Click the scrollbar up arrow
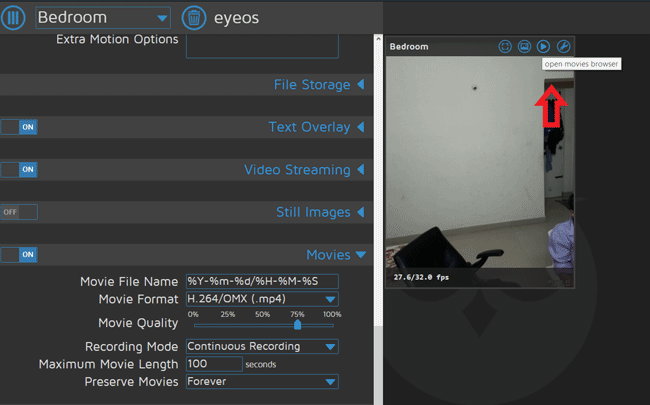Viewport: 650px width, 405px height. tap(378, 39)
